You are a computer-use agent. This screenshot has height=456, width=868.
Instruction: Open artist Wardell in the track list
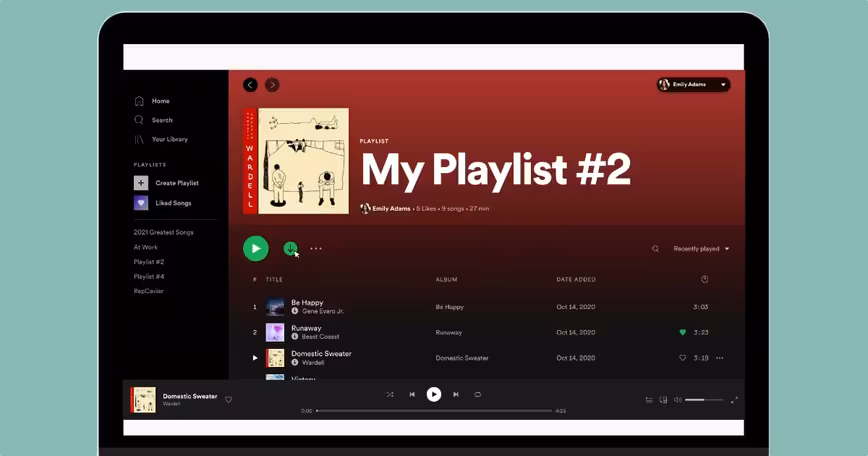(313, 362)
